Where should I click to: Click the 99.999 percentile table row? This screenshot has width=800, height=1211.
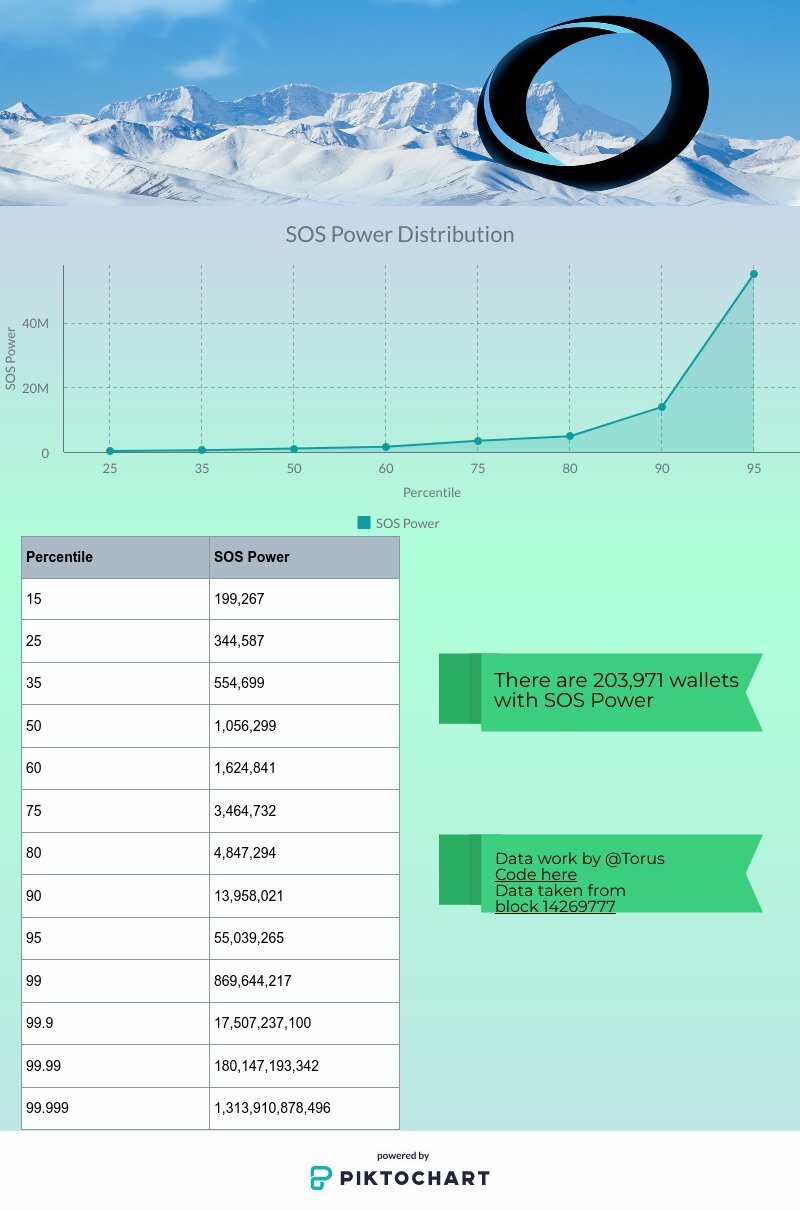(x=210, y=1108)
